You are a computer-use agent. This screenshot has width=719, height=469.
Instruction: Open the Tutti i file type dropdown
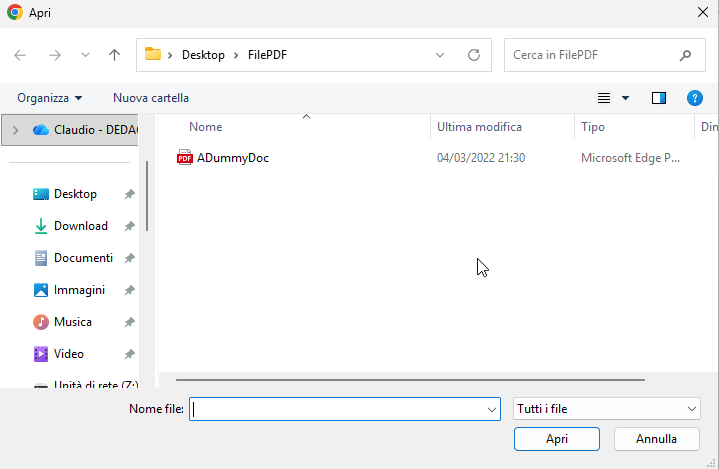coord(606,409)
